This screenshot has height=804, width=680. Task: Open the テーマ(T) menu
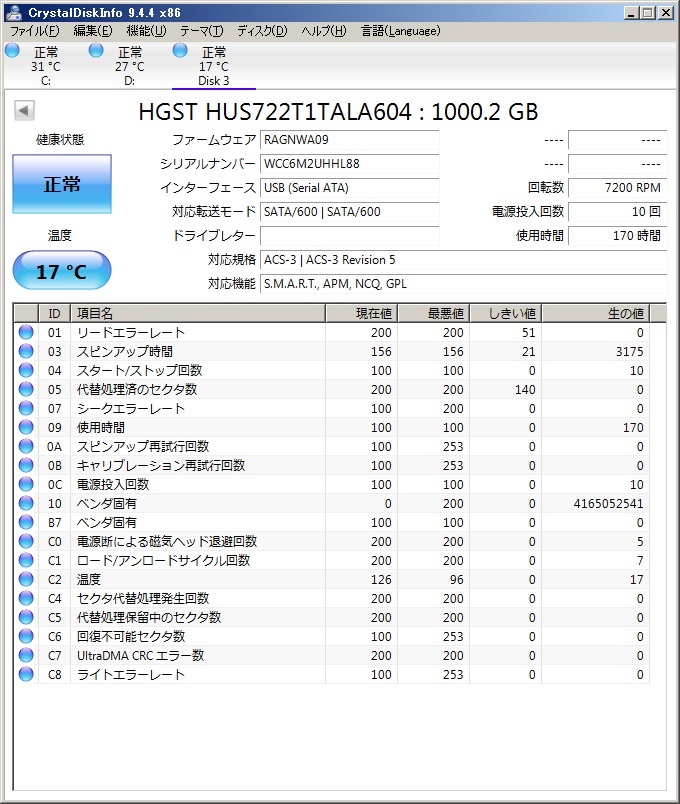click(x=202, y=31)
